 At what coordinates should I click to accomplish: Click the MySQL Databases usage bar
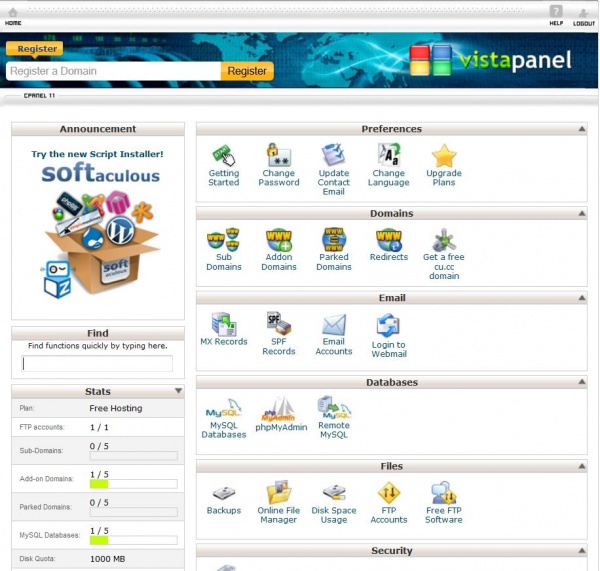[x=134, y=540]
